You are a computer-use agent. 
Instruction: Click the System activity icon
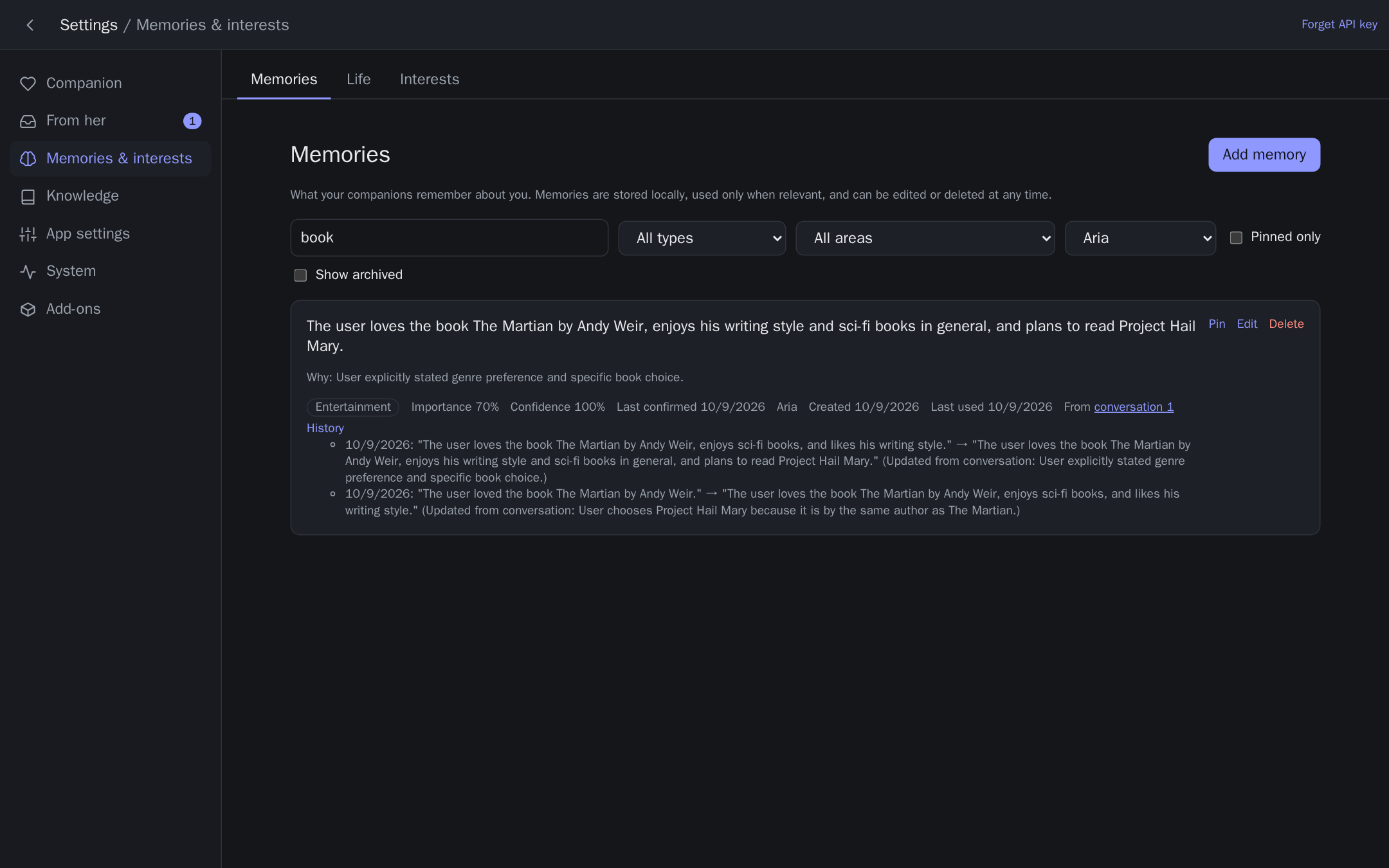tap(28, 271)
